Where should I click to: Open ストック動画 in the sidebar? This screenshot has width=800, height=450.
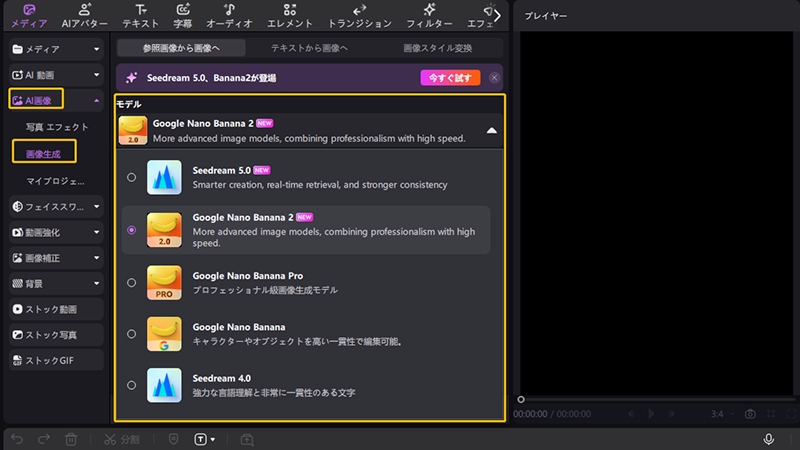[56, 309]
